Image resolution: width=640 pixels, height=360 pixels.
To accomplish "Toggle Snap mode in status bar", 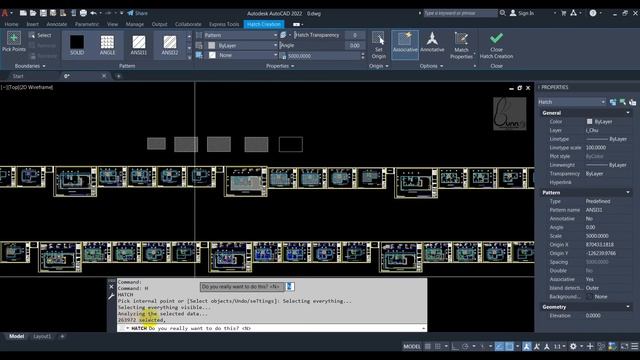I will [x=438, y=347].
